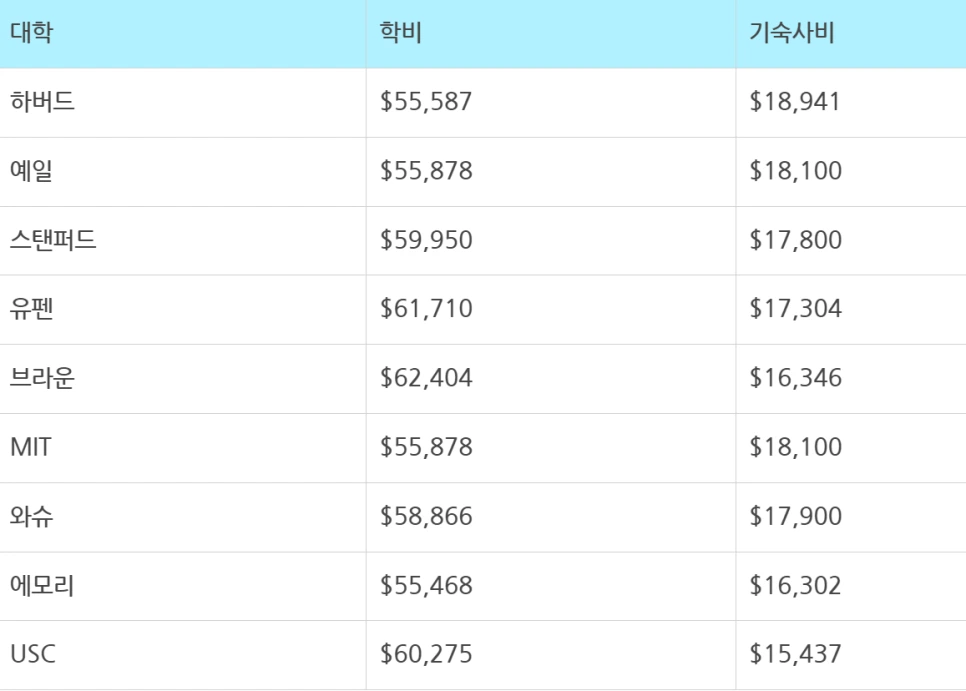The width and height of the screenshot is (966, 691).
Task: Click the 기숙사비 column header
Action: 792,32
